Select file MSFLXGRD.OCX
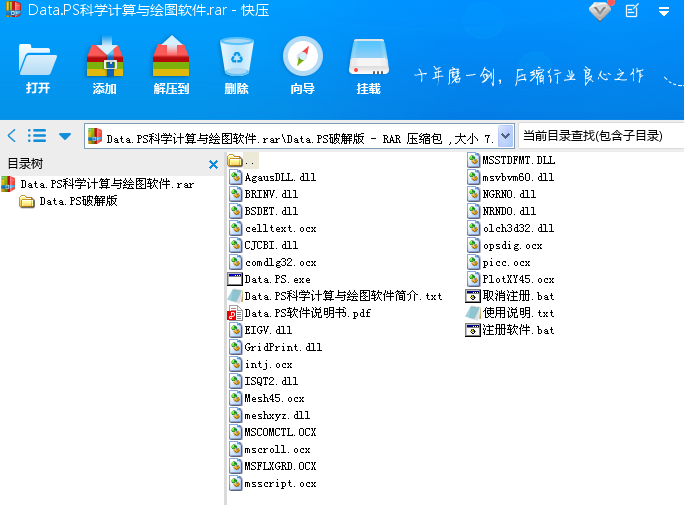This screenshot has height=505, width=684. (x=273, y=466)
